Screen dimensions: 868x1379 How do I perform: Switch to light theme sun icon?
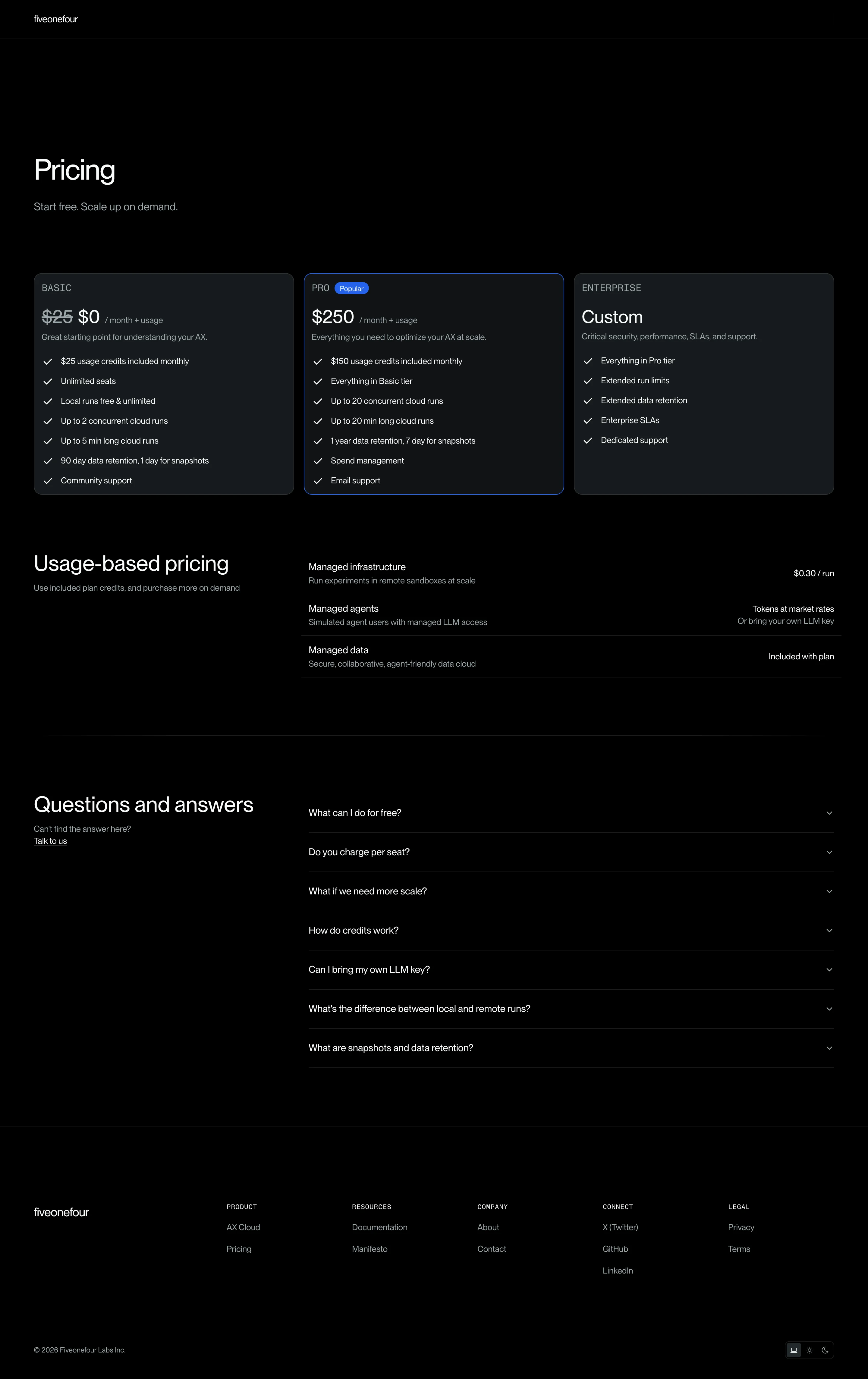coord(810,1350)
